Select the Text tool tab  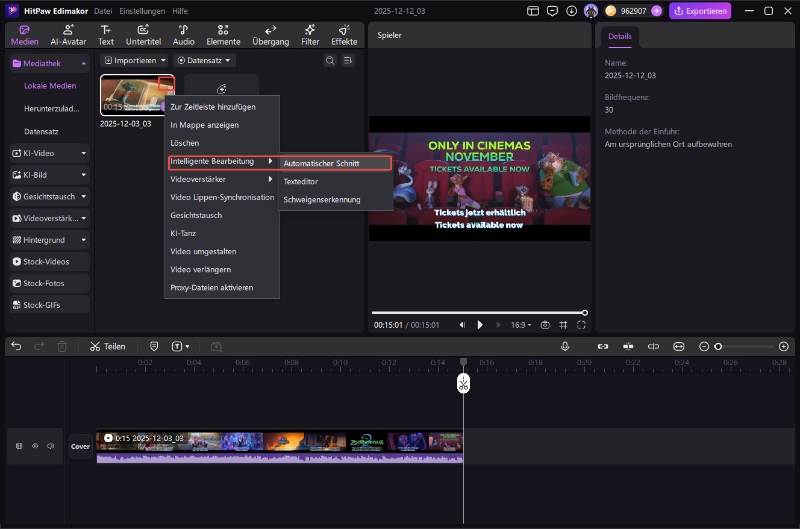click(x=106, y=35)
